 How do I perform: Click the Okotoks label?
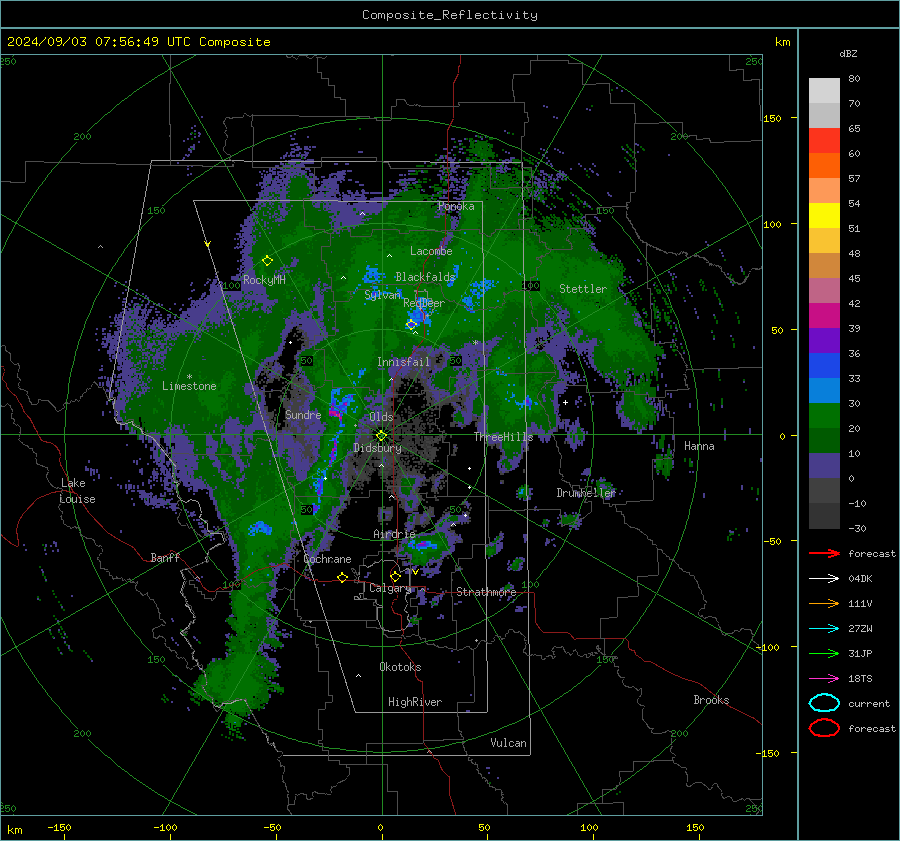point(400,667)
